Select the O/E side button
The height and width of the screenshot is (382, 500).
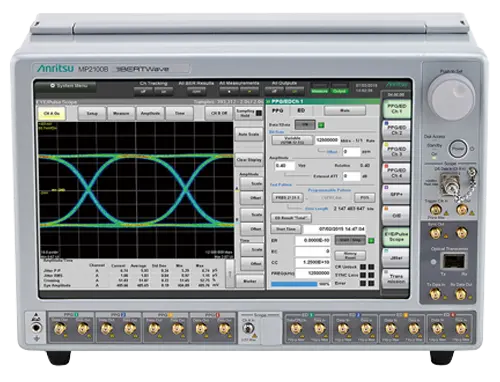[x=396, y=216]
